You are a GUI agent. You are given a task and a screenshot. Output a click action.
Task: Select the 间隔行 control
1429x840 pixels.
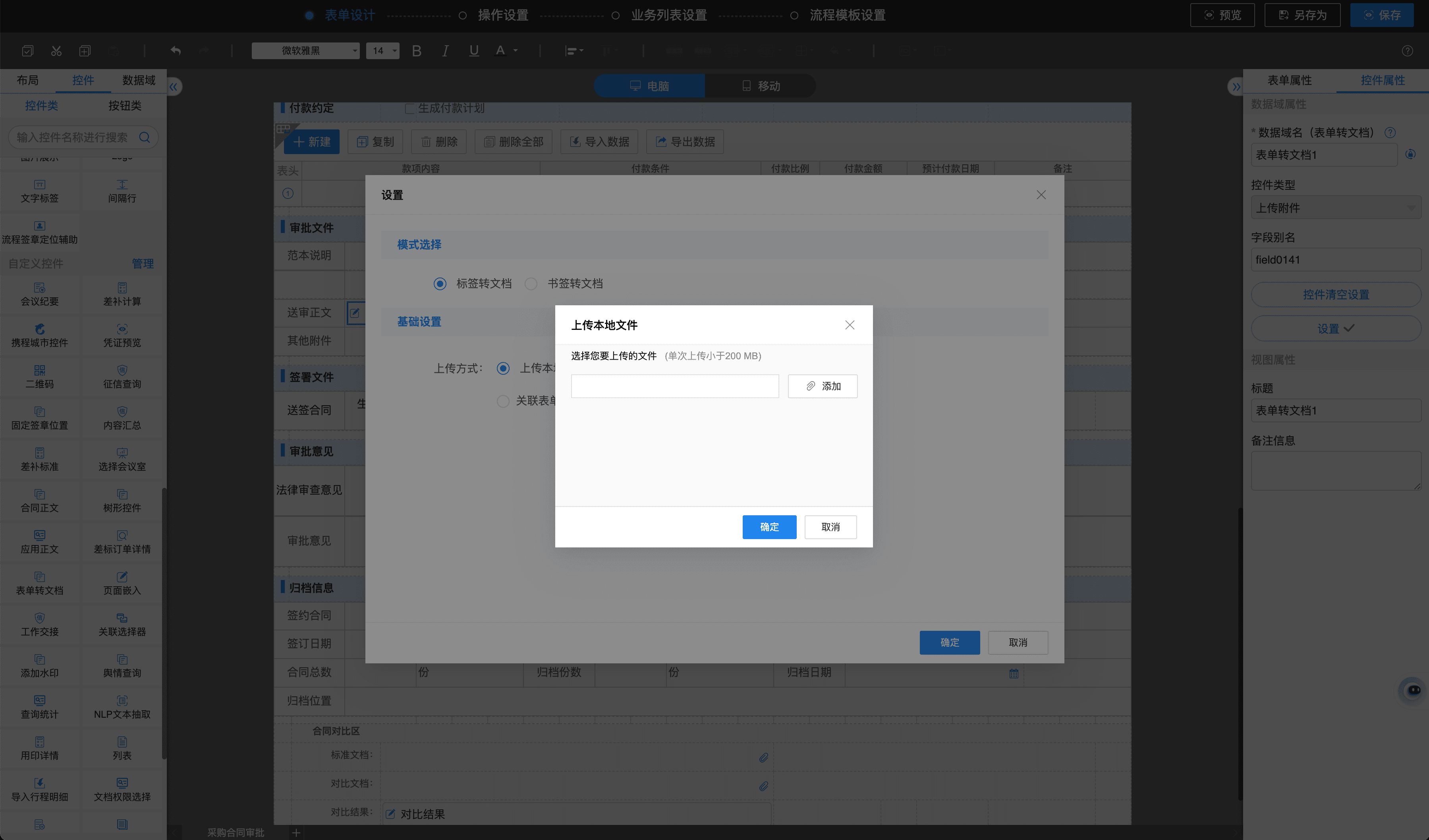click(122, 192)
